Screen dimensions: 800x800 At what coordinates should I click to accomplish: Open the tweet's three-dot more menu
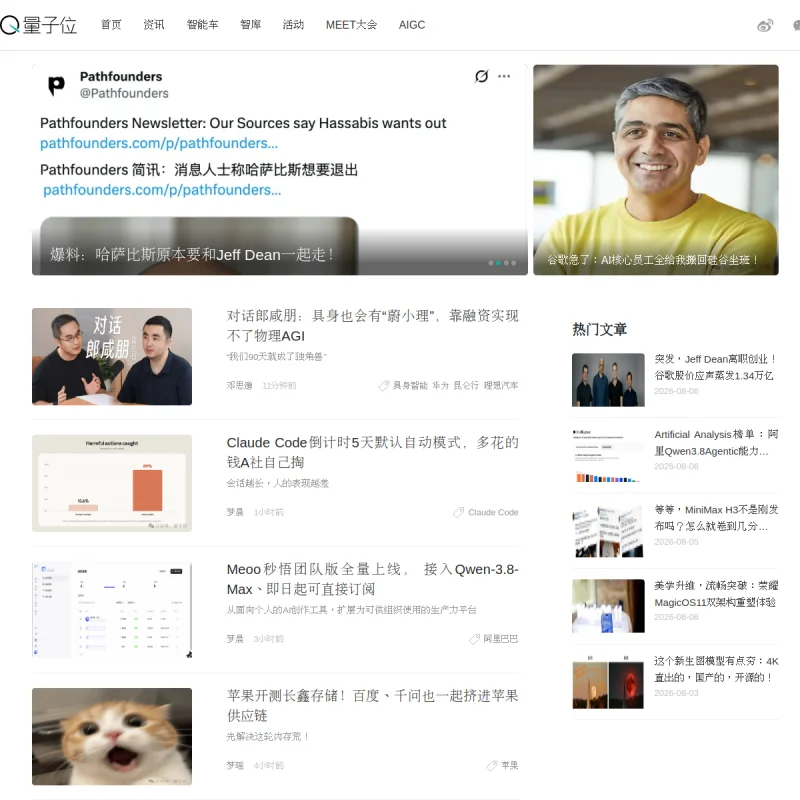click(504, 76)
